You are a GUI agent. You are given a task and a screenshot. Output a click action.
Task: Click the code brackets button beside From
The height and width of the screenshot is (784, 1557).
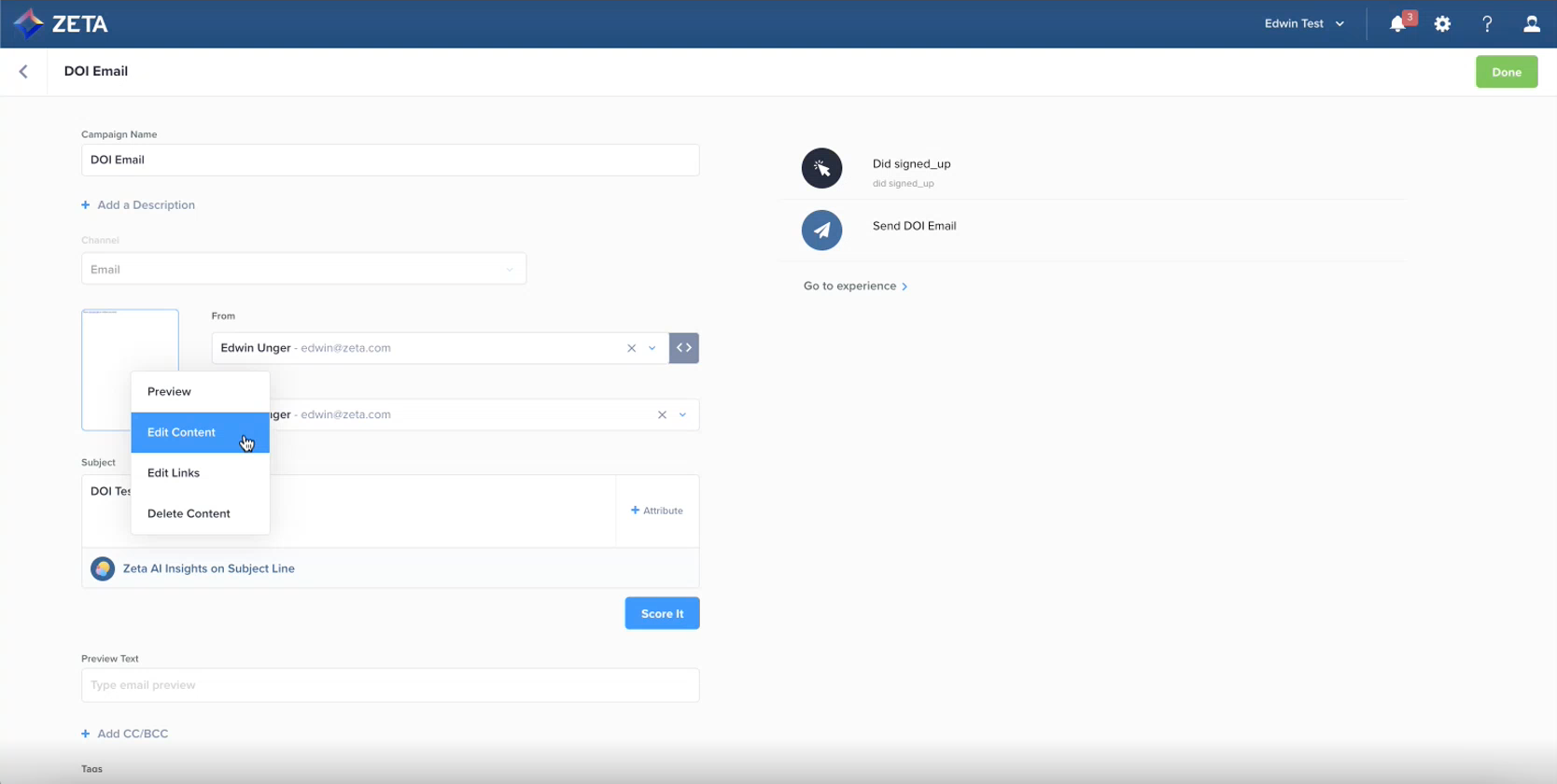click(x=684, y=348)
